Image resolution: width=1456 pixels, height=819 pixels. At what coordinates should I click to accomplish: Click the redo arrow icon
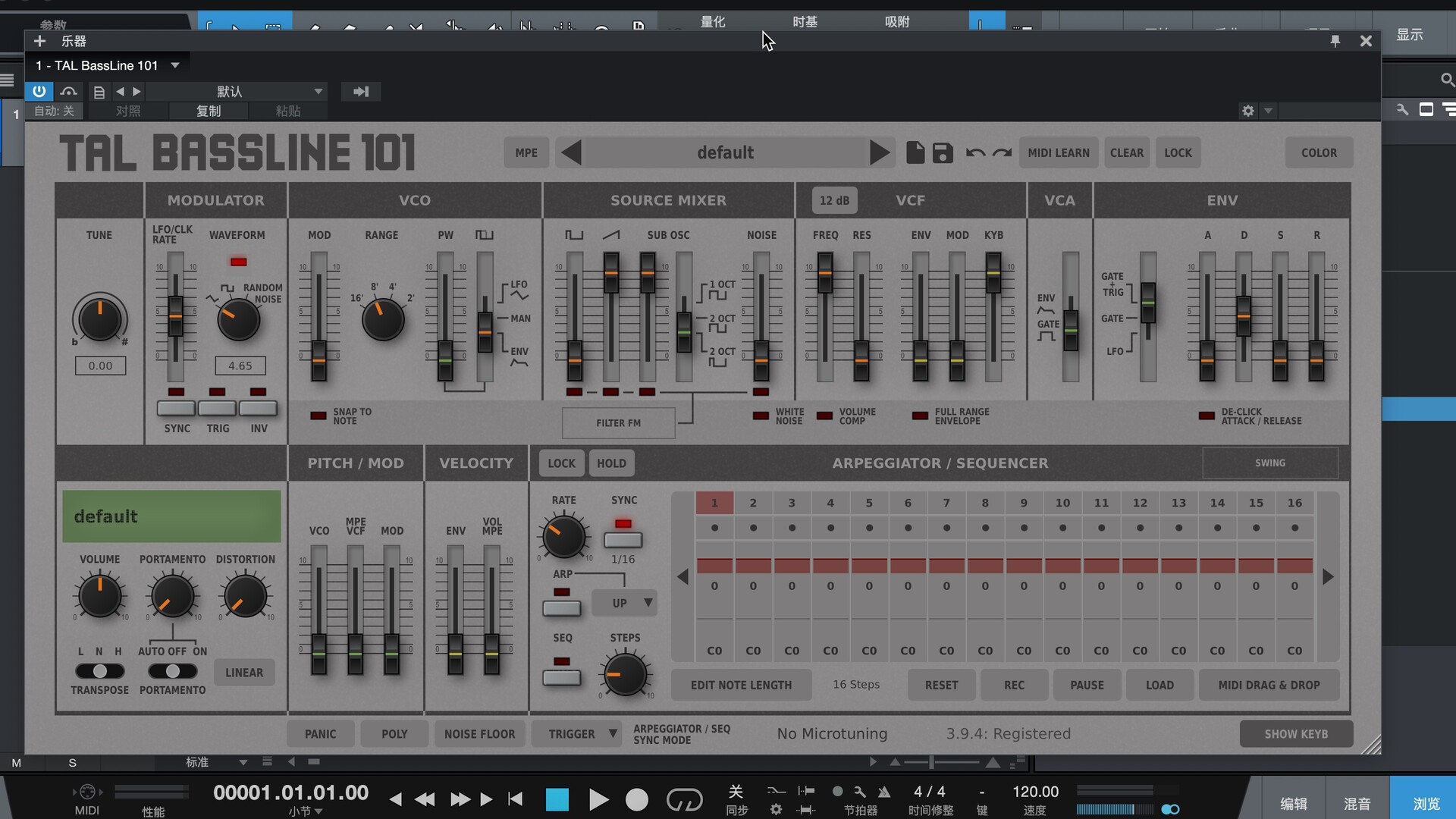[1003, 152]
